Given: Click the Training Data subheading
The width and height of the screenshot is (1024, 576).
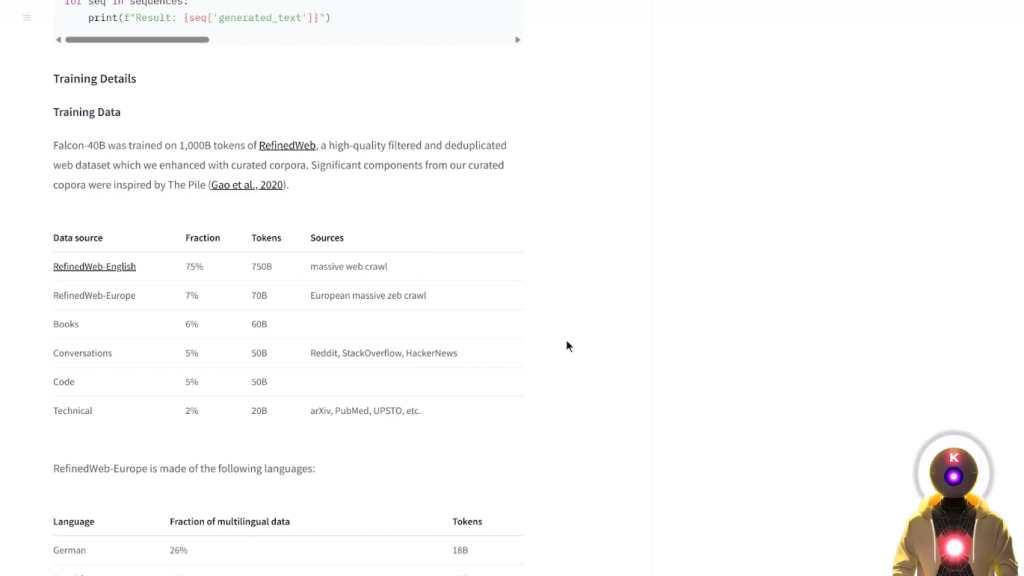Looking at the screenshot, I should [x=87, y=112].
